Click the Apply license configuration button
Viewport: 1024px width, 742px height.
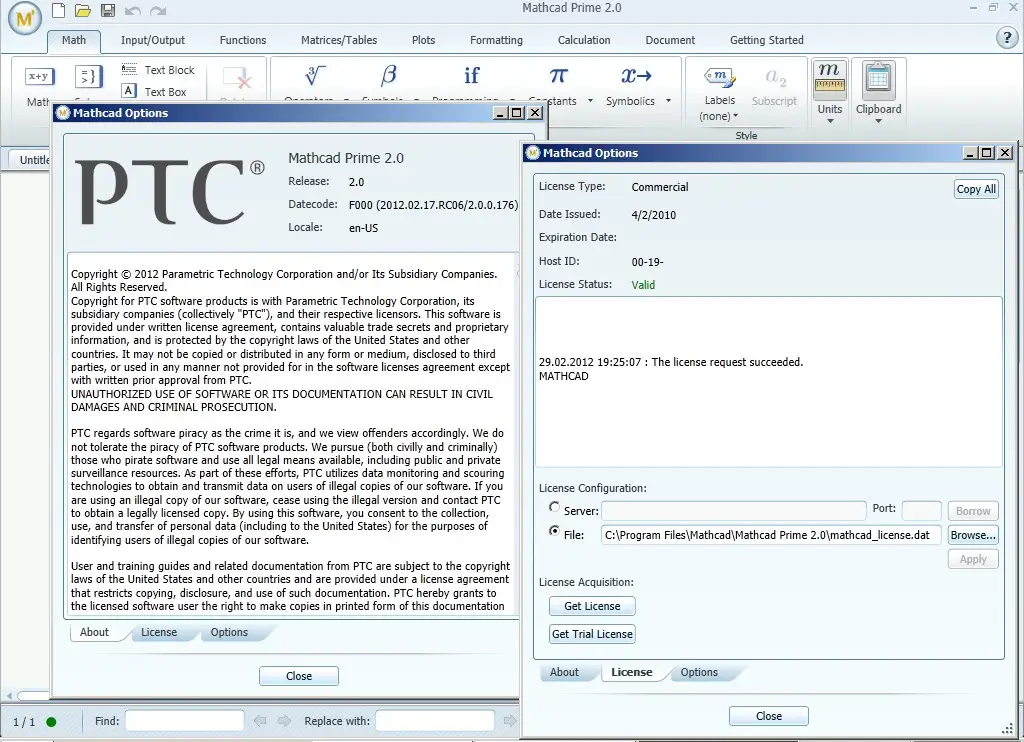point(973,559)
